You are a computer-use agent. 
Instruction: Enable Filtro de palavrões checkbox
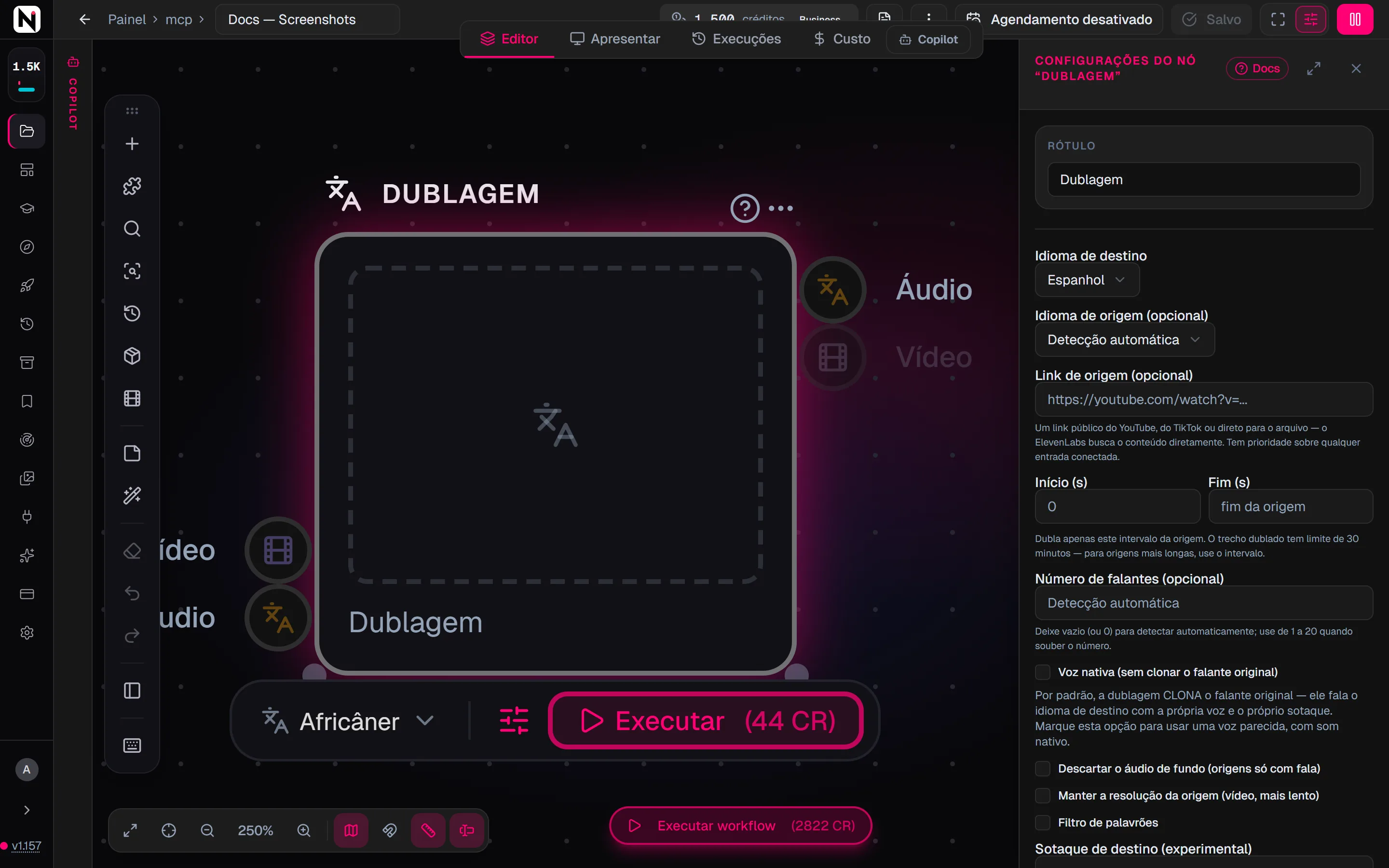point(1042,823)
